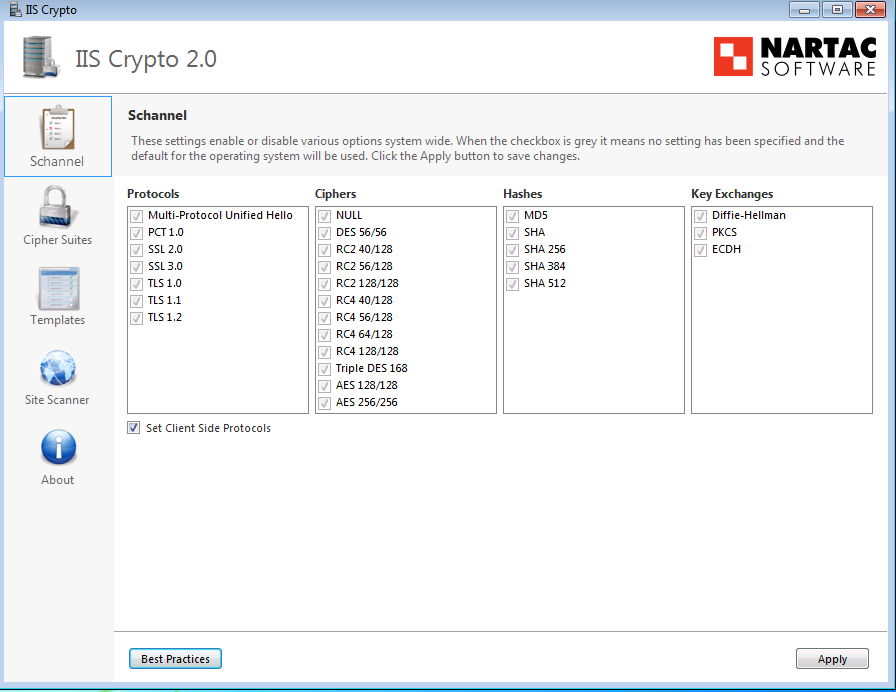
Task: Toggle the SHA 256 hash checkbox
Action: [x=513, y=250]
